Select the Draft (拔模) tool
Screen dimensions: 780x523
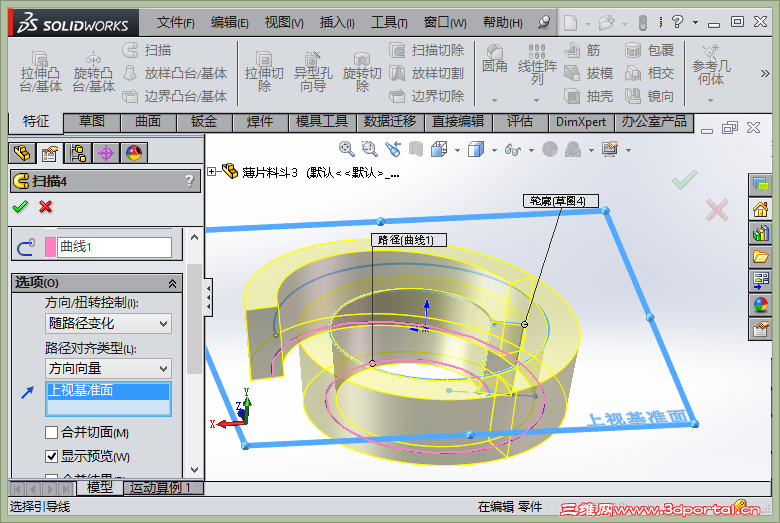click(x=588, y=73)
